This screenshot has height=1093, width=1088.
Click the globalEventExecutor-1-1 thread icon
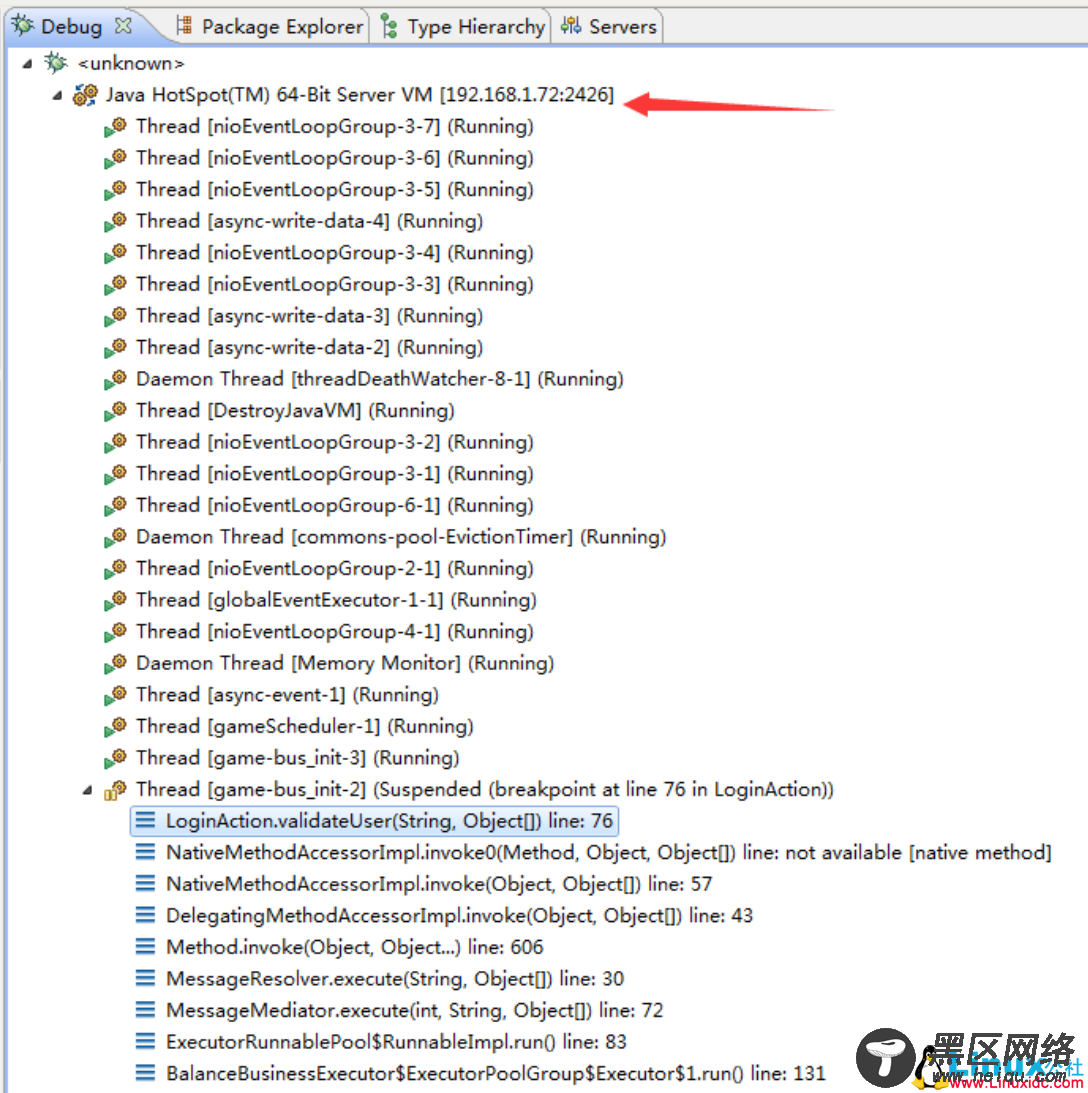pos(116,600)
